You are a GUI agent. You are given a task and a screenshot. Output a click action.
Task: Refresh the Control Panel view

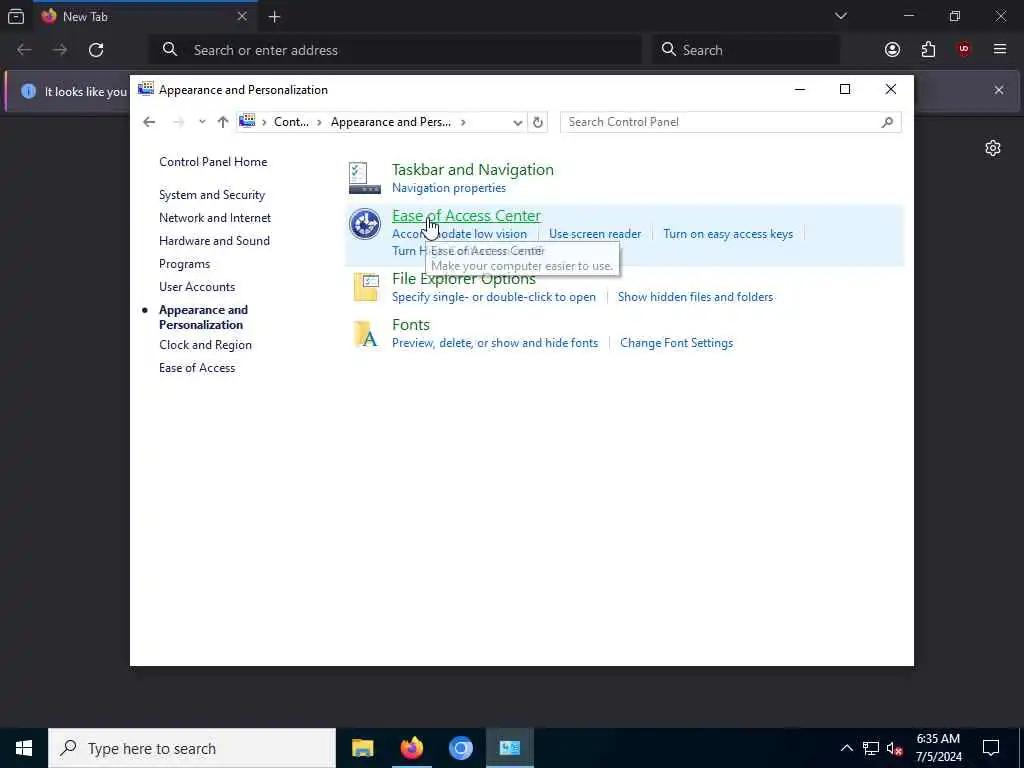coord(537,122)
